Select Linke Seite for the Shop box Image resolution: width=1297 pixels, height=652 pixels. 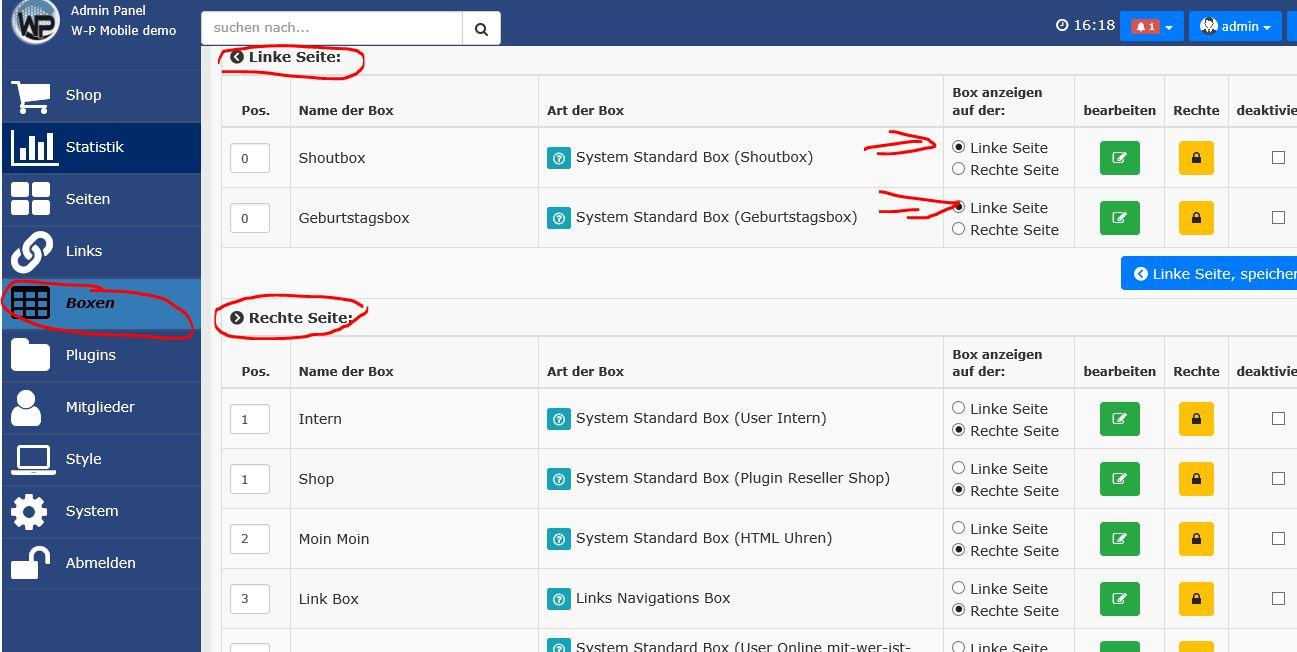[x=959, y=468]
